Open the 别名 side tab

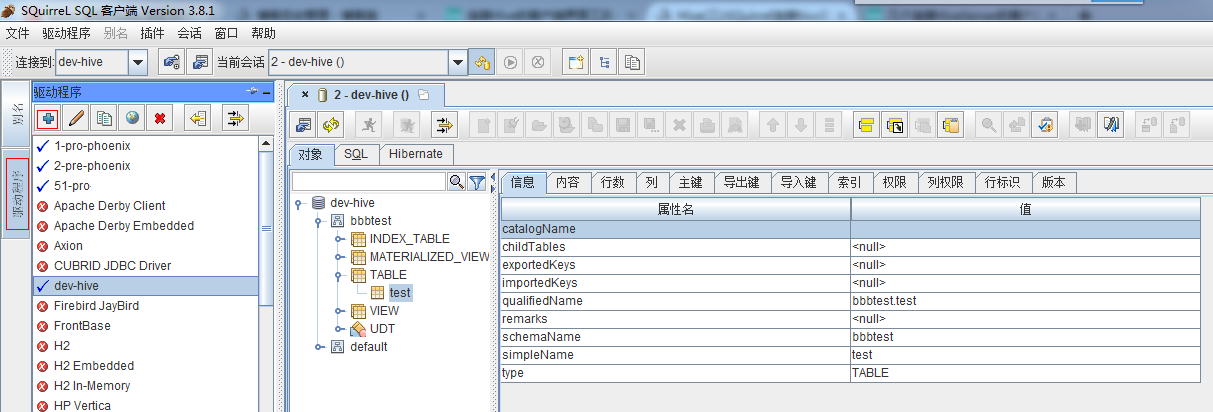(17, 115)
